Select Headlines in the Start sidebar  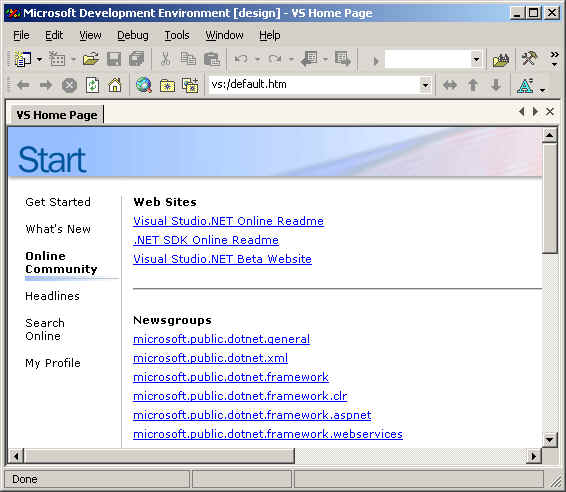52,296
